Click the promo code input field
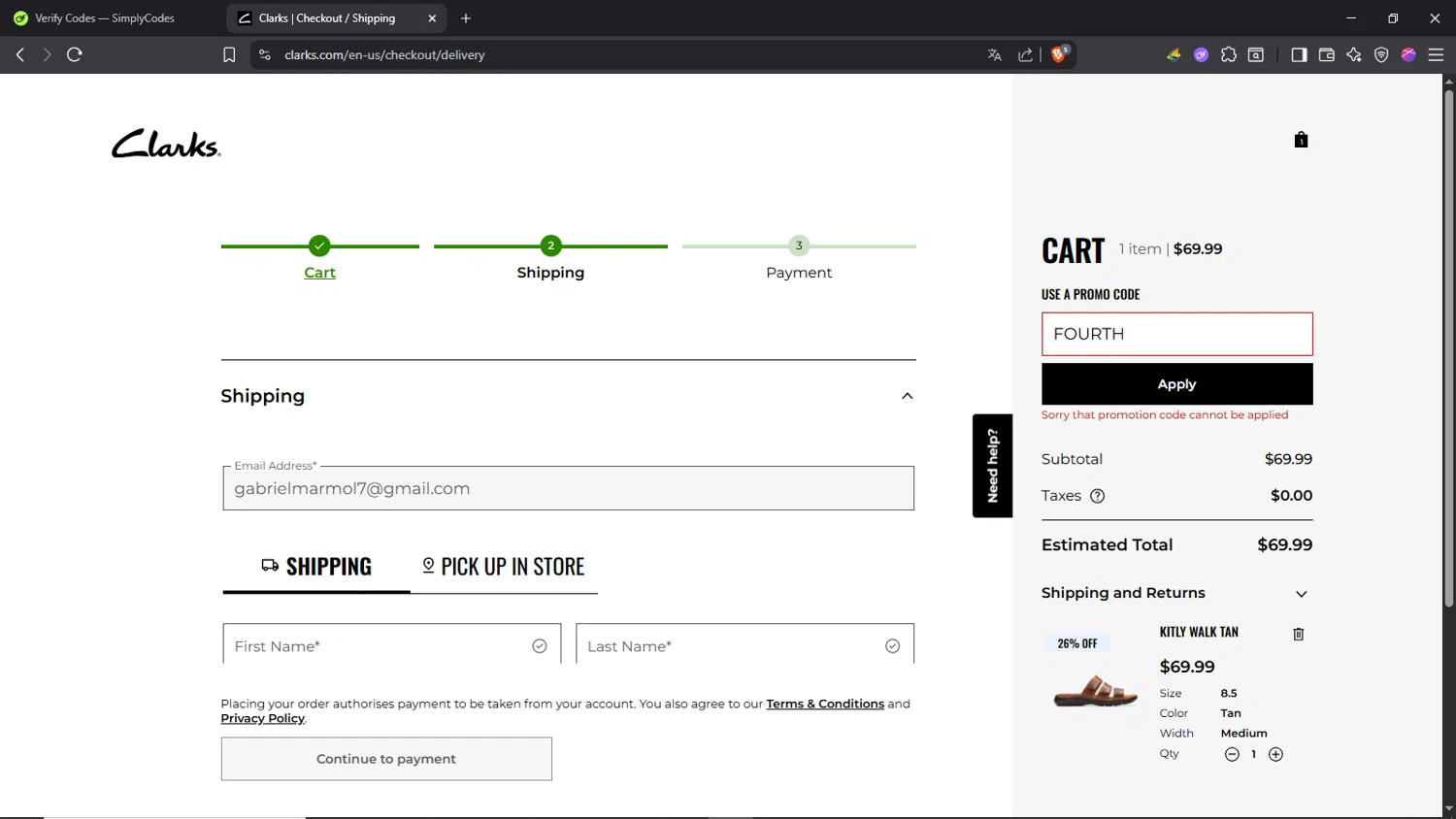This screenshot has height=819, width=1456. point(1176,334)
